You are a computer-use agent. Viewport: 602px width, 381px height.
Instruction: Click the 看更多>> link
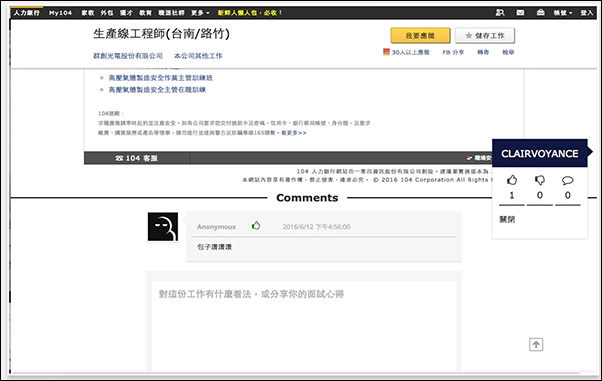[294, 133]
